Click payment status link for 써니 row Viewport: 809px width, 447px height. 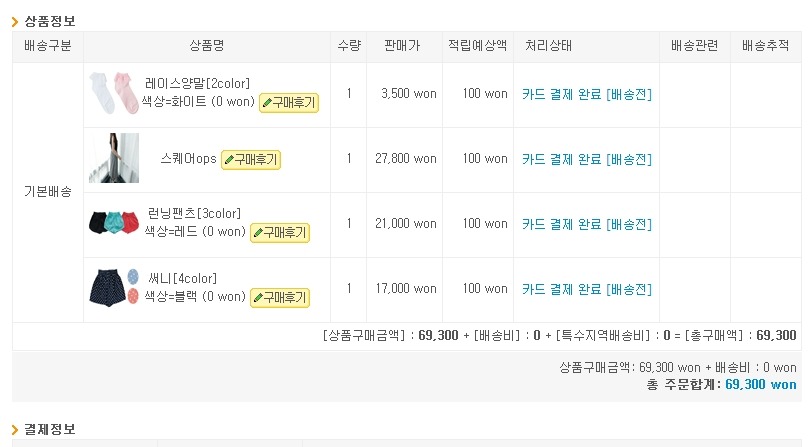pyautogui.click(x=586, y=289)
